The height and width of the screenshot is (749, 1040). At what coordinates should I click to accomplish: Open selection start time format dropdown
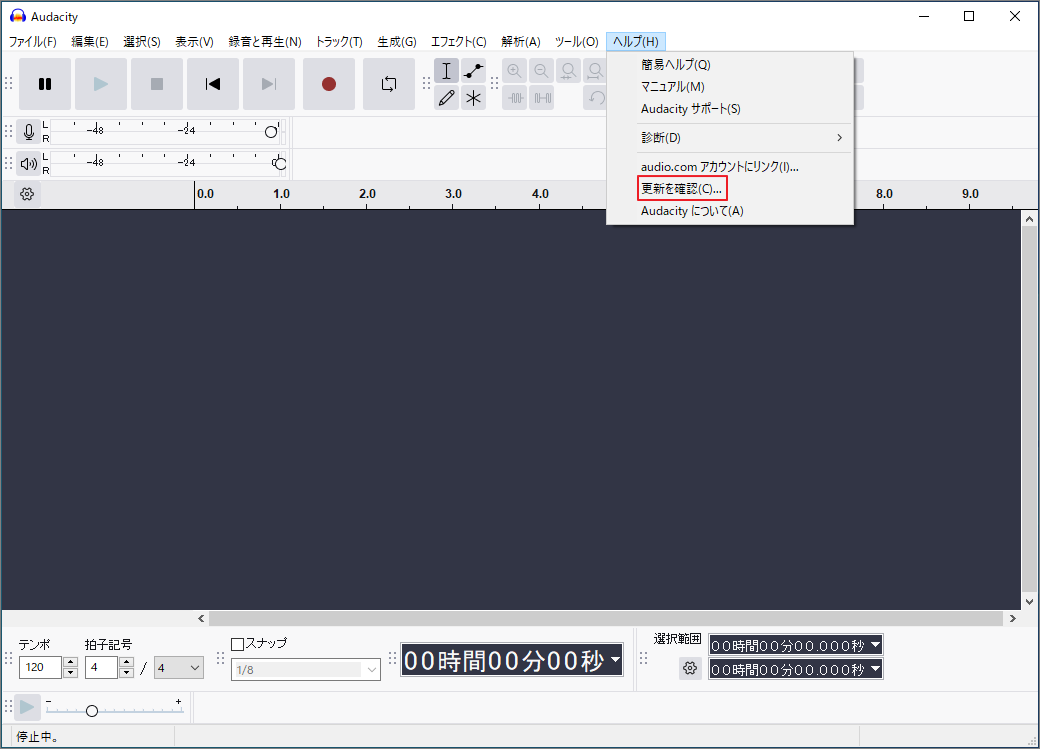click(876, 644)
